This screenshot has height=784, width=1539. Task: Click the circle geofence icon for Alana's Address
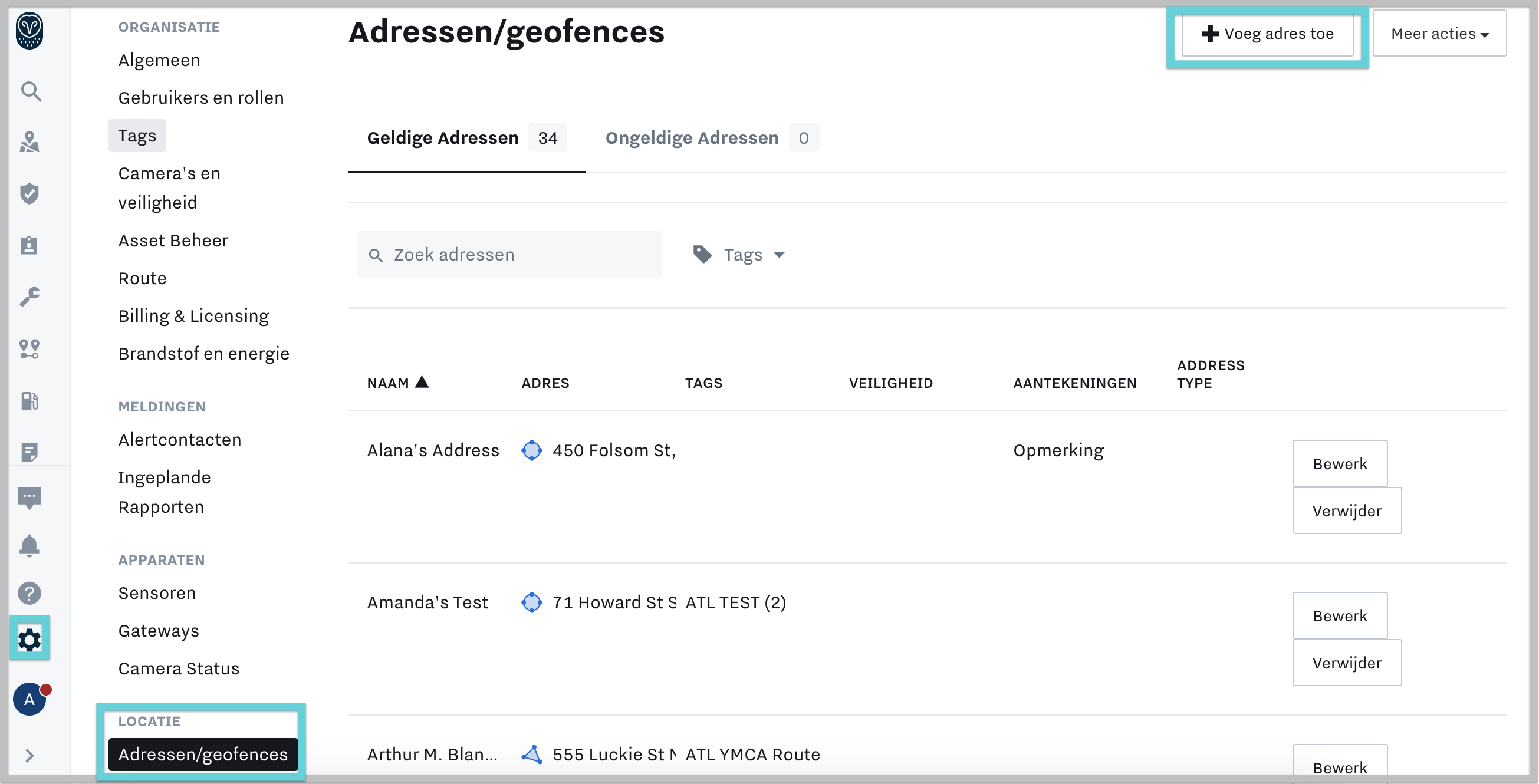(532, 450)
